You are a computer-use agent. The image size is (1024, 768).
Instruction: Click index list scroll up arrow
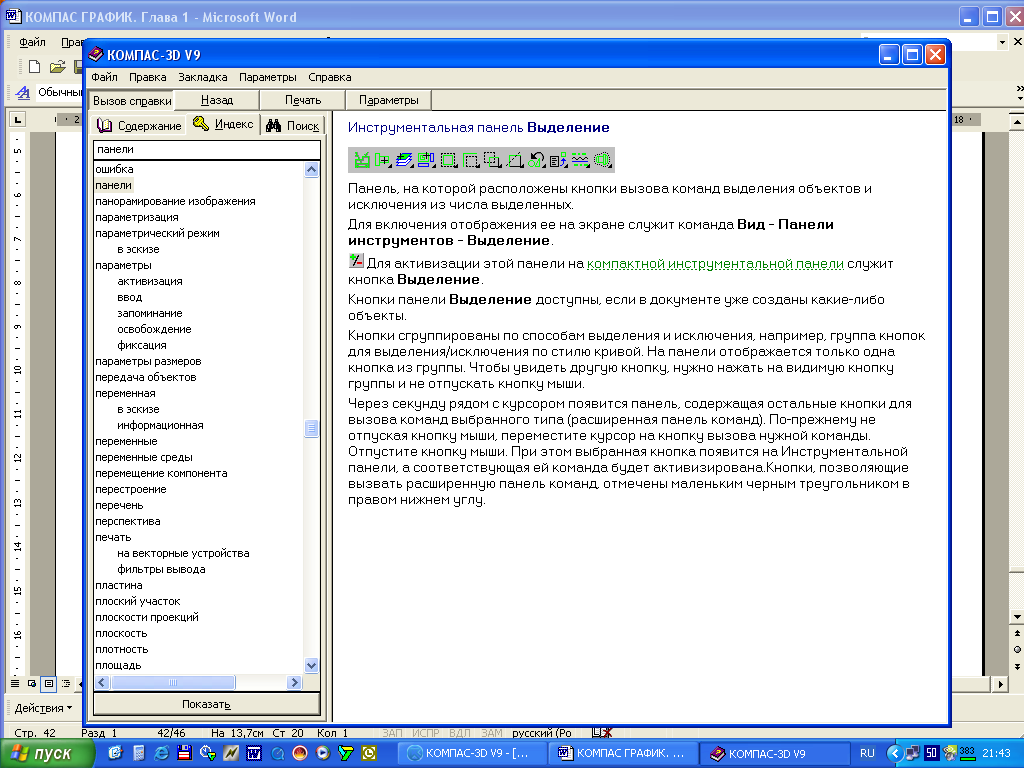tap(312, 170)
